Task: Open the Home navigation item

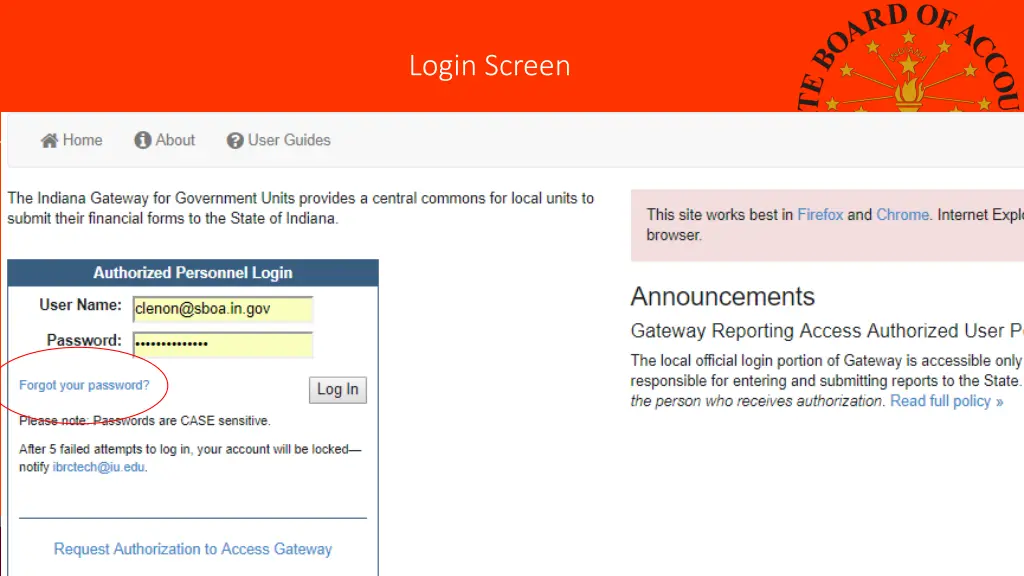Action: 82,140
